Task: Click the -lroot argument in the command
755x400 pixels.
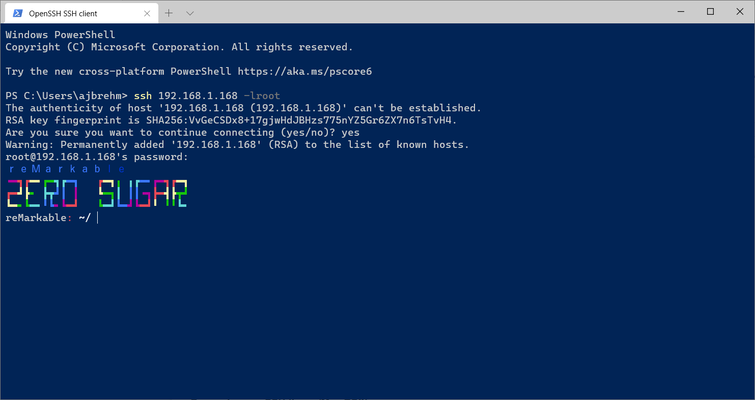Action: pyautogui.click(x=262, y=96)
